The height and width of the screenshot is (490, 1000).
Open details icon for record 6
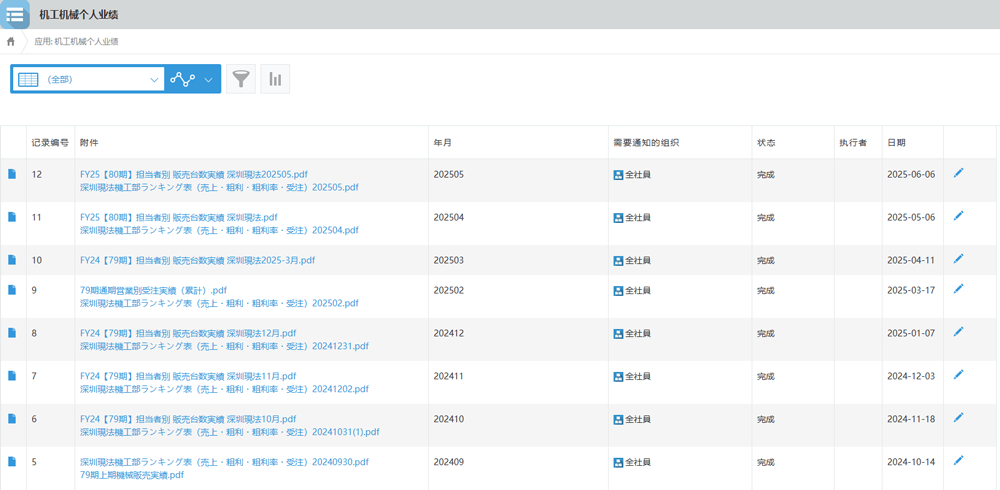tap(12, 419)
